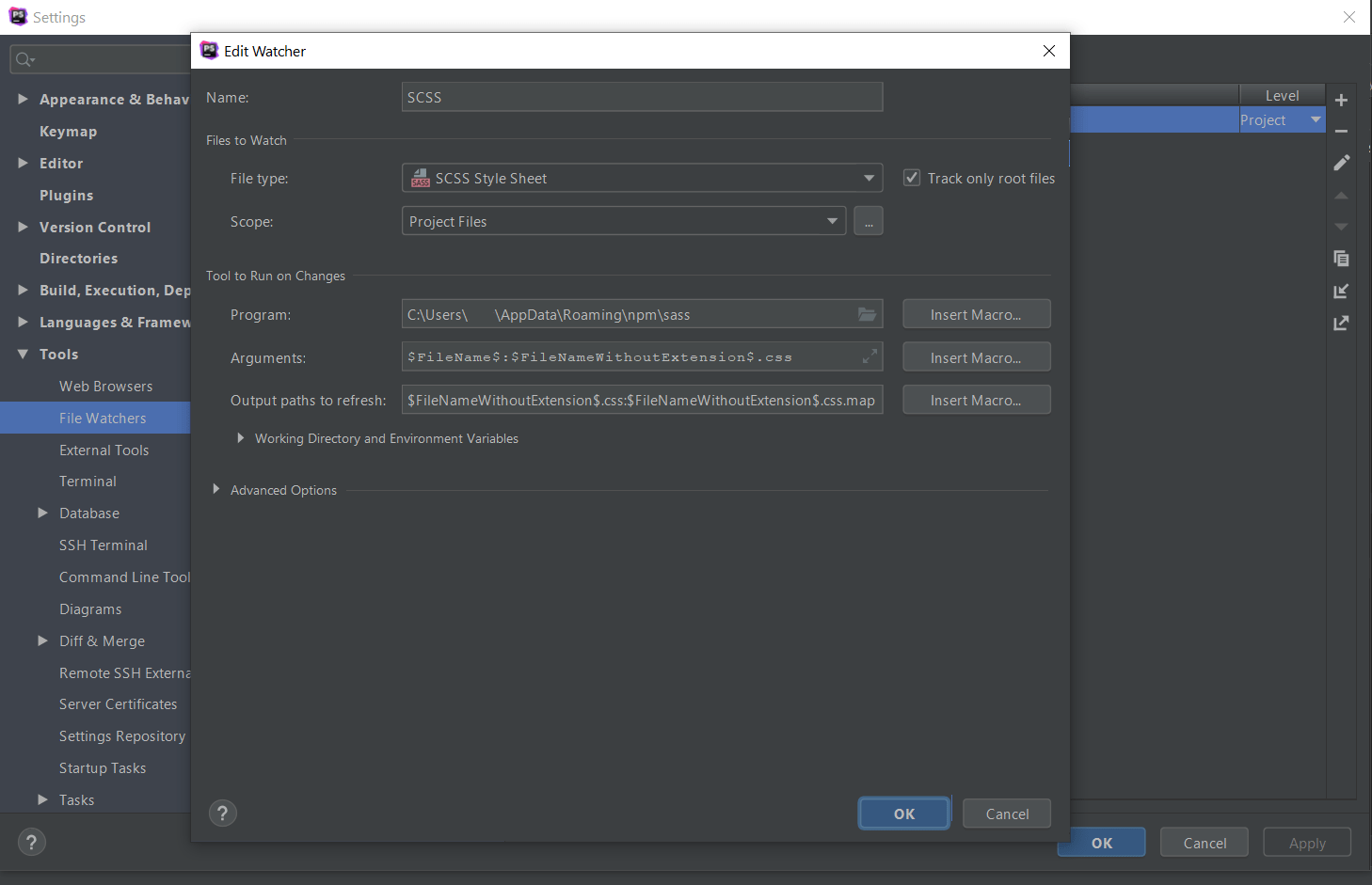Viewport: 1372px width, 885px height.
Task: Confirm Edit Watcher with OK
Action: pos(903,814)
